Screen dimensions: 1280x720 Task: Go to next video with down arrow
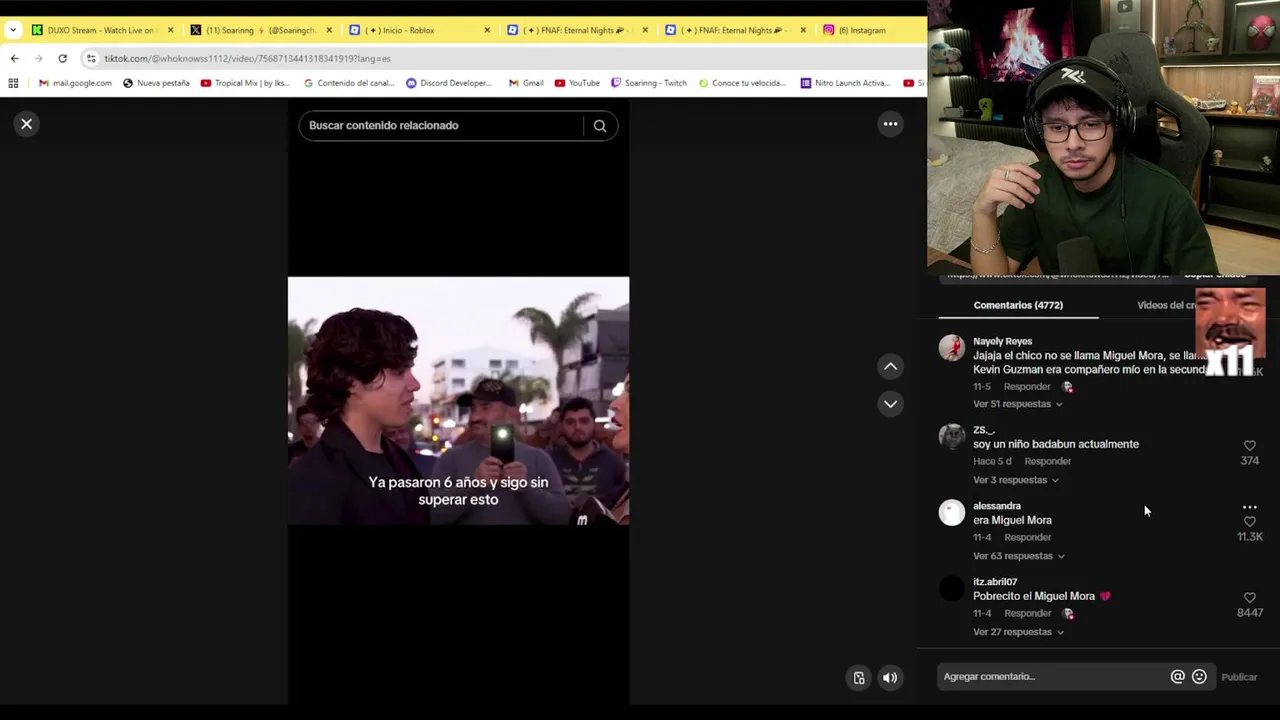tap(890, 404)
